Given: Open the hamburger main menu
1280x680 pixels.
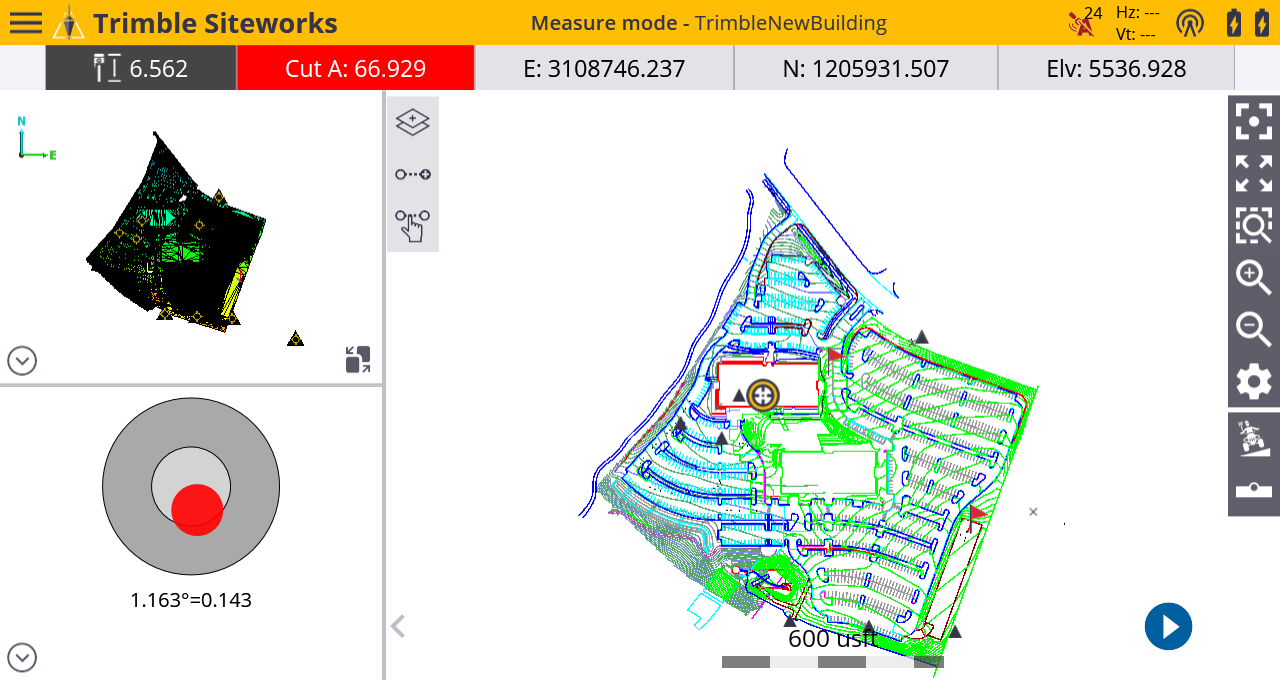Looking at the screenshot, I should point(25,22).
